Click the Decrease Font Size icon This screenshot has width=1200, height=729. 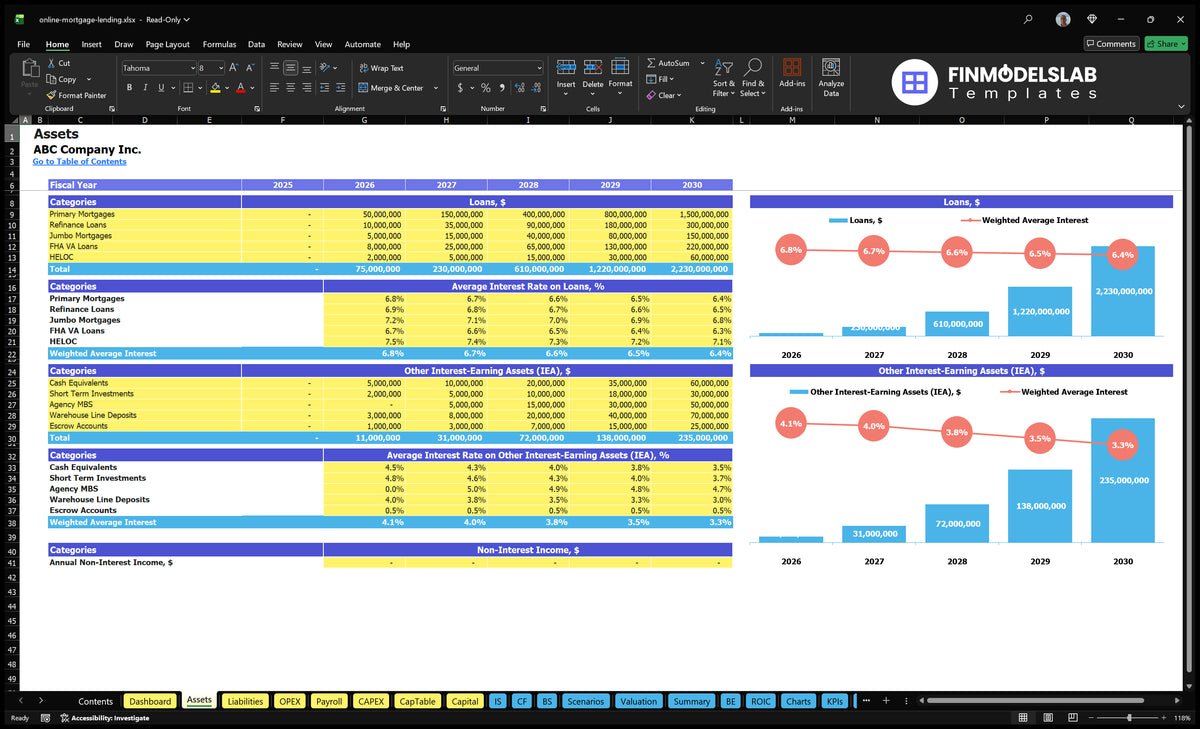[250, 68]
